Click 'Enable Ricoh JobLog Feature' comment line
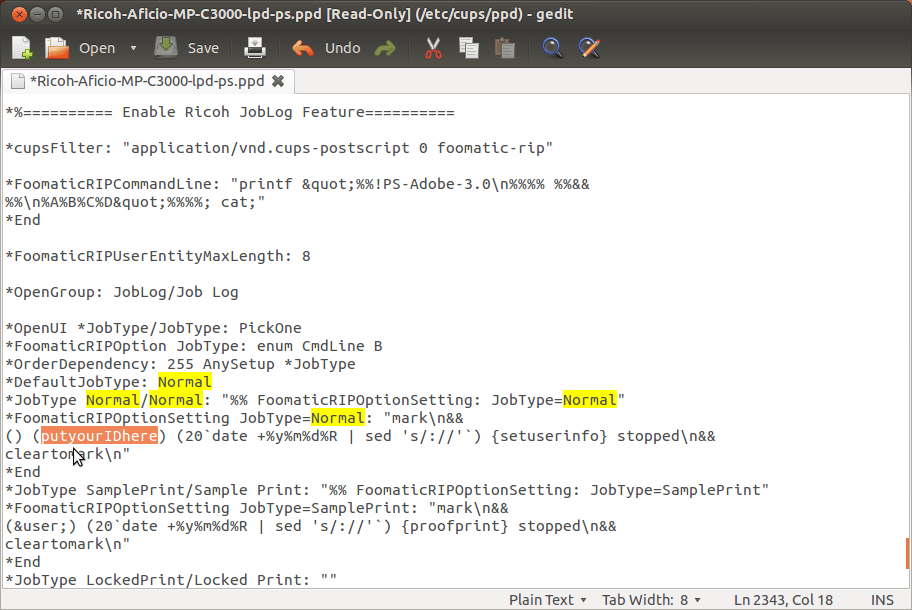 click(230, 112)
